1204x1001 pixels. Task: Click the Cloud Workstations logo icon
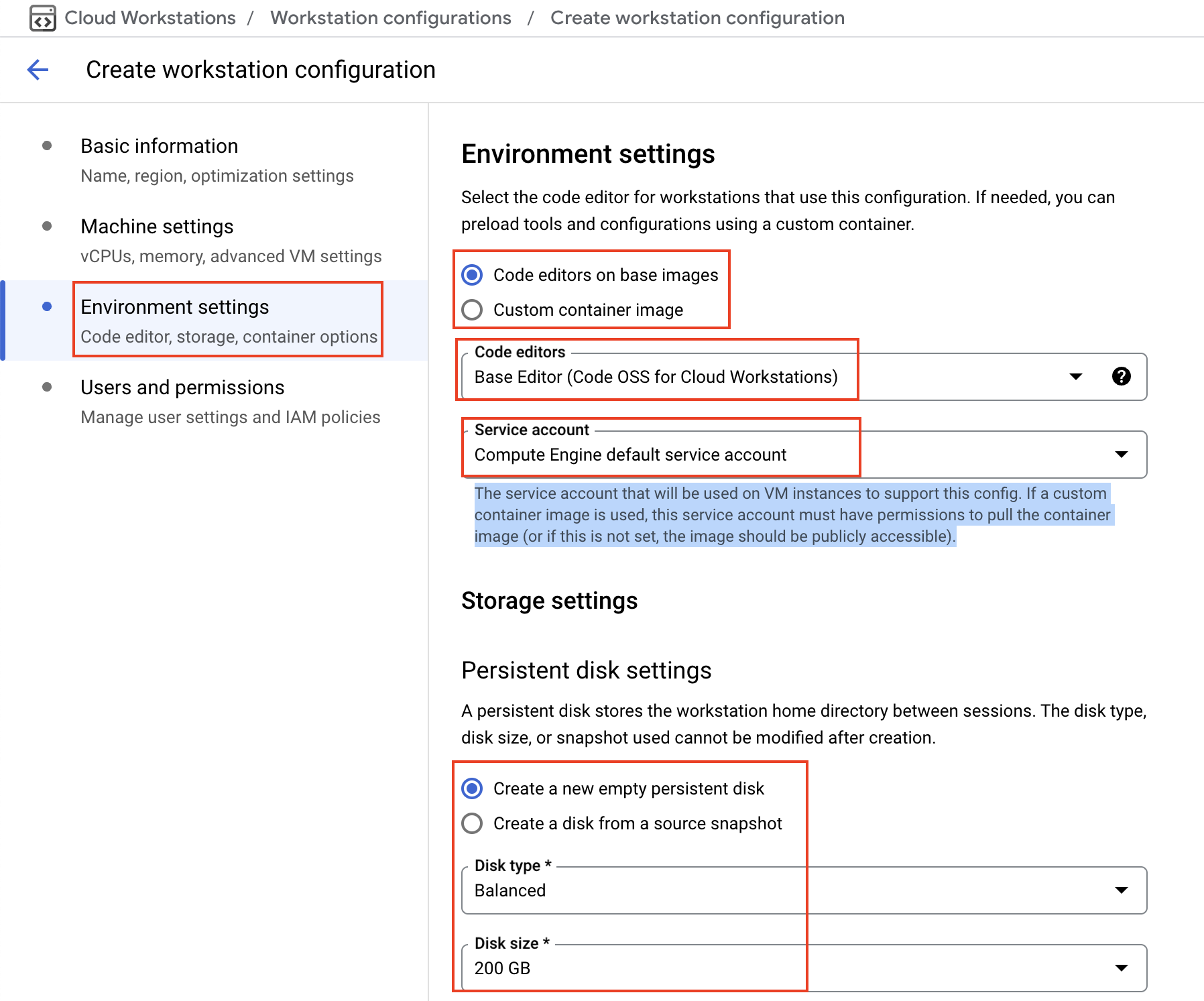[43, 17]
